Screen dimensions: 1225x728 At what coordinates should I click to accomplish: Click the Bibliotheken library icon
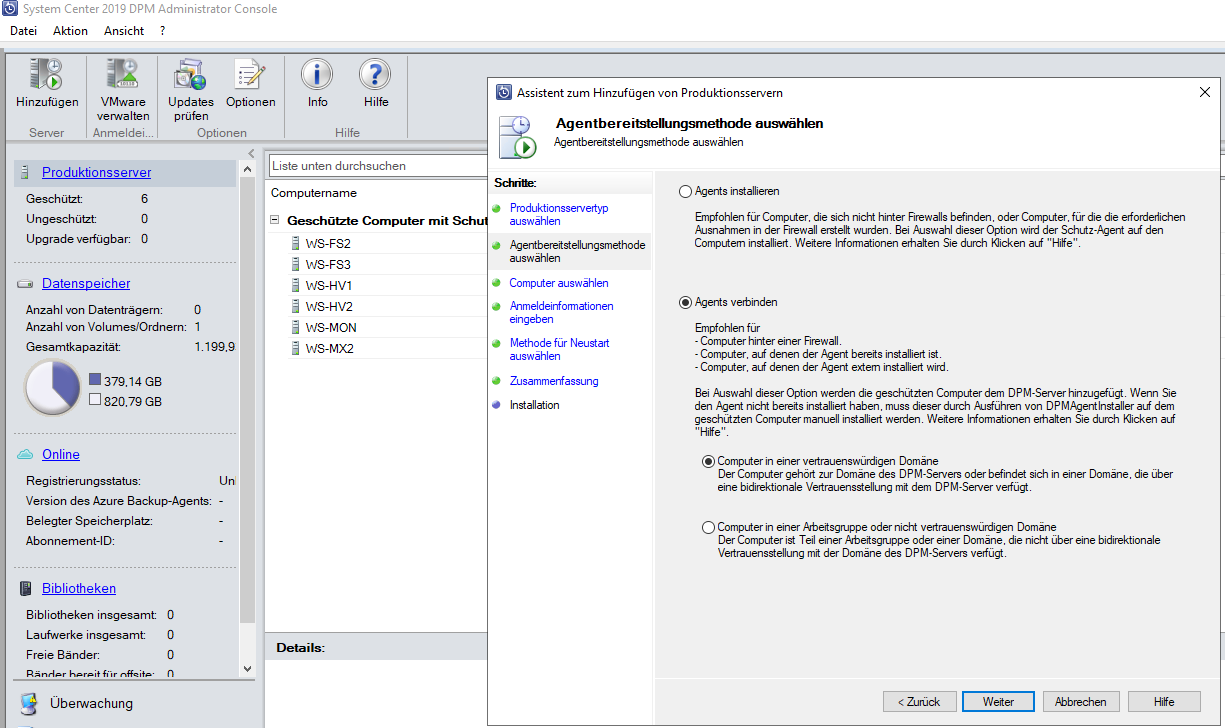(x=26, y=588)
